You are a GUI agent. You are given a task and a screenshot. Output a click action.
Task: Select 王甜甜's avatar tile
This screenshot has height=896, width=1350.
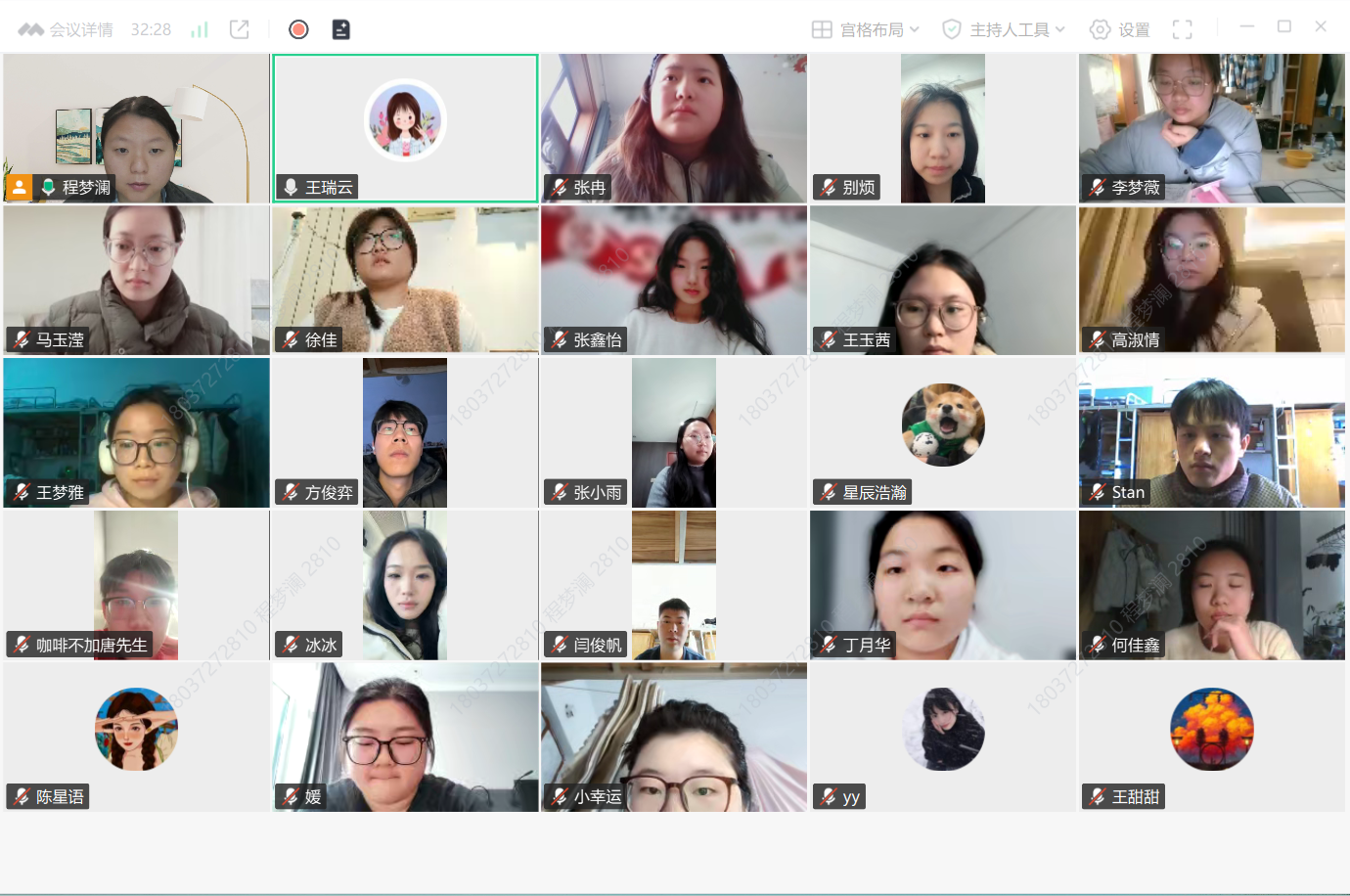tap(1211, 729)
